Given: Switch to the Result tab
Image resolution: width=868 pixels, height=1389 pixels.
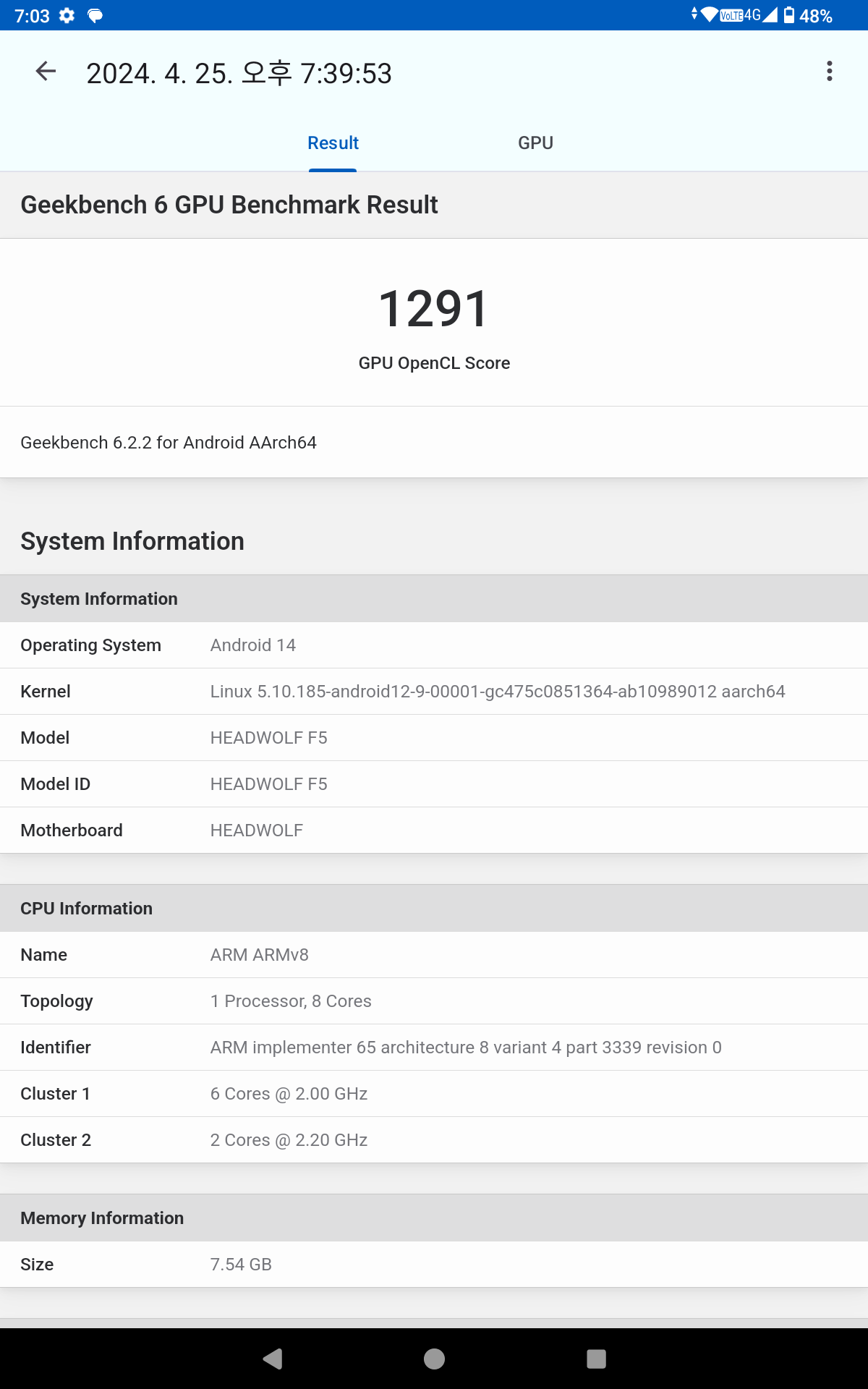Looking at the screenshot, I should pos(333,143).
